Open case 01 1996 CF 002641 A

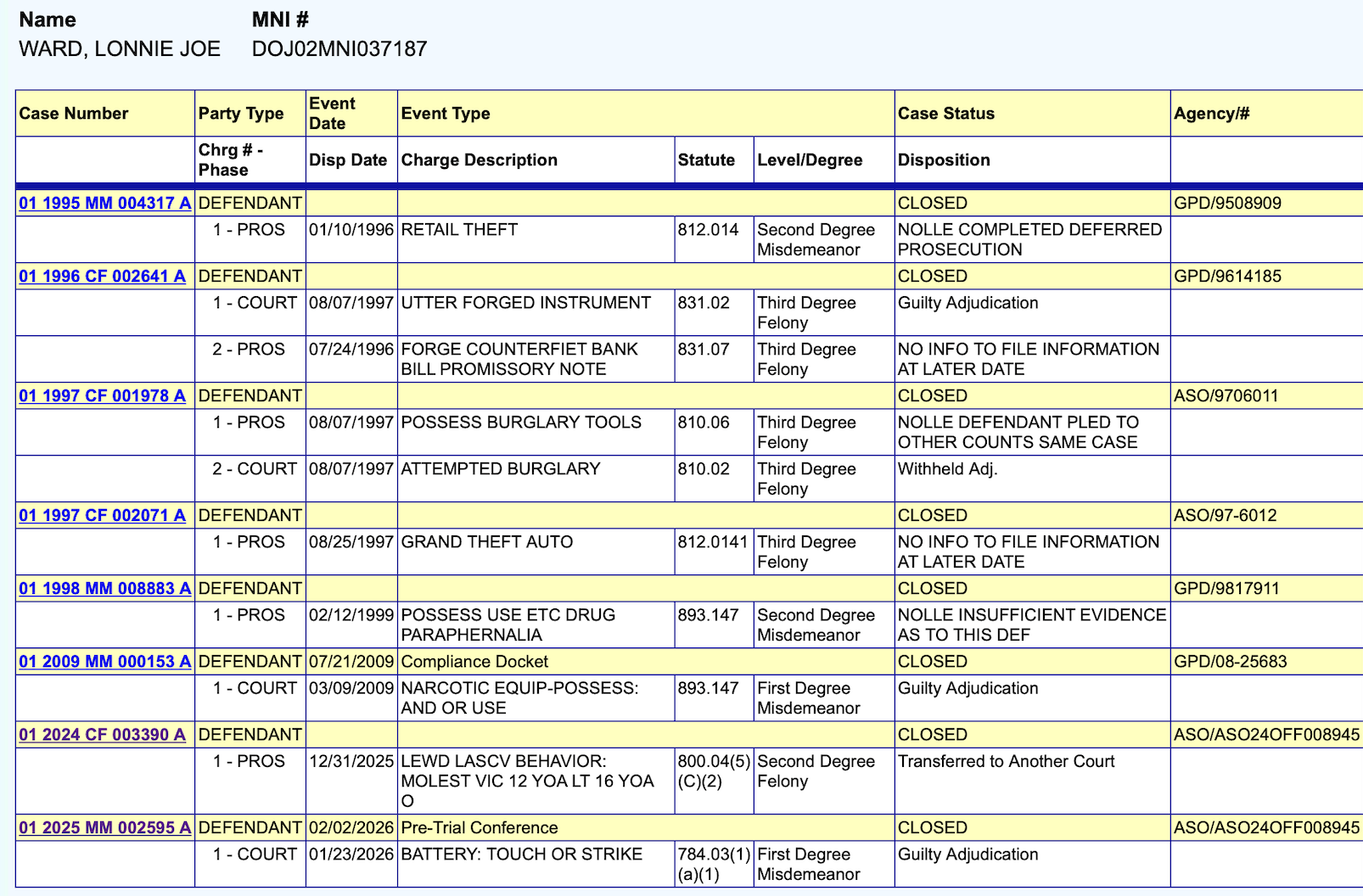click(x=102, y=276)
